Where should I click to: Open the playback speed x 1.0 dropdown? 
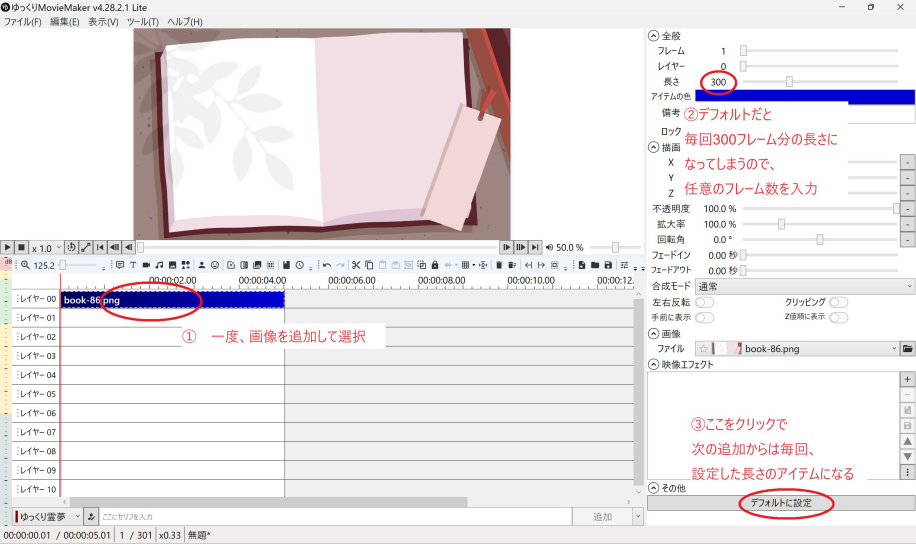[x=46, y=248]
